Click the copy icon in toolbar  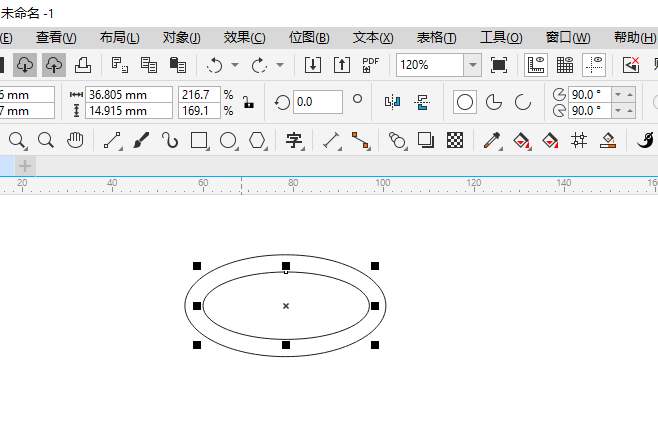(149, 65)
